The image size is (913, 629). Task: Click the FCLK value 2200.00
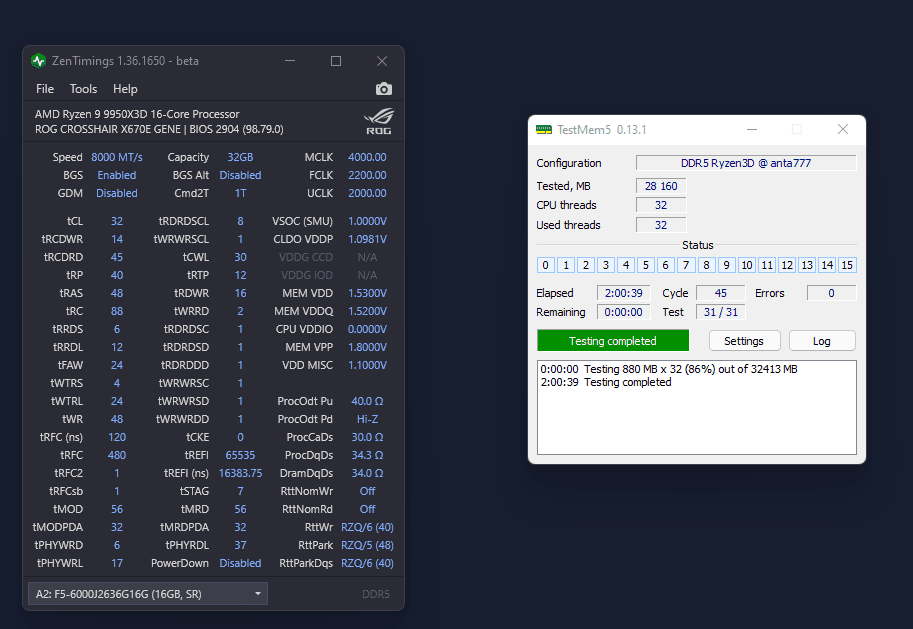point(367,175)
